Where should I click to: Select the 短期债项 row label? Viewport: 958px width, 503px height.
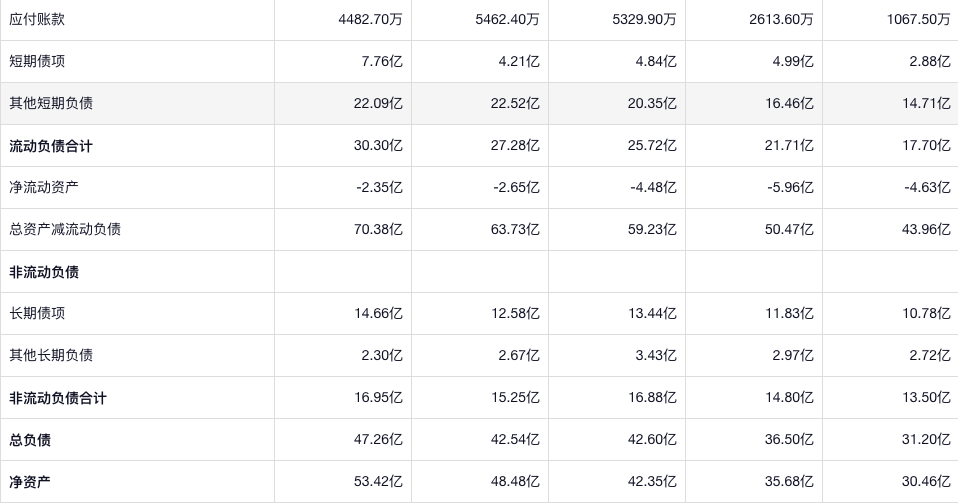click(x=37, y=61)
